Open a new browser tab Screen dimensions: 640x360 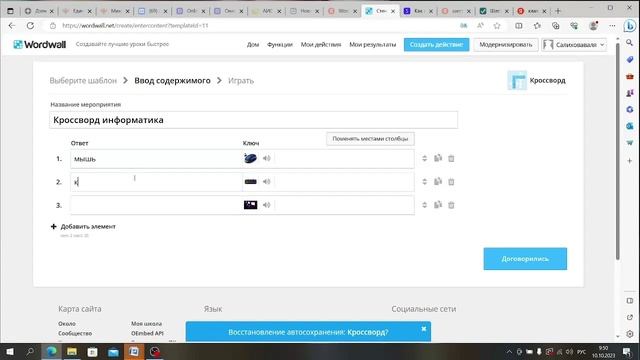pos(558,11)
